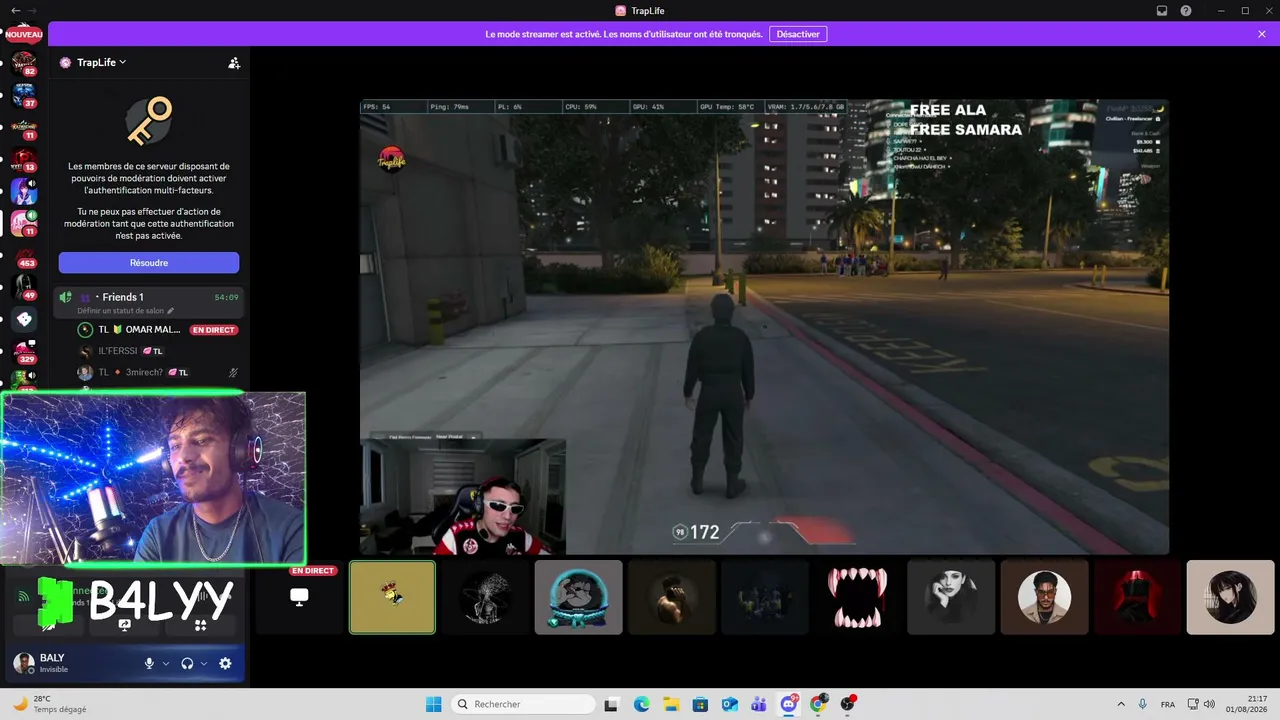Viewport: 1280px width, 720px height.
Task: Open Task View from the taskbar
Action: (612, 704)
